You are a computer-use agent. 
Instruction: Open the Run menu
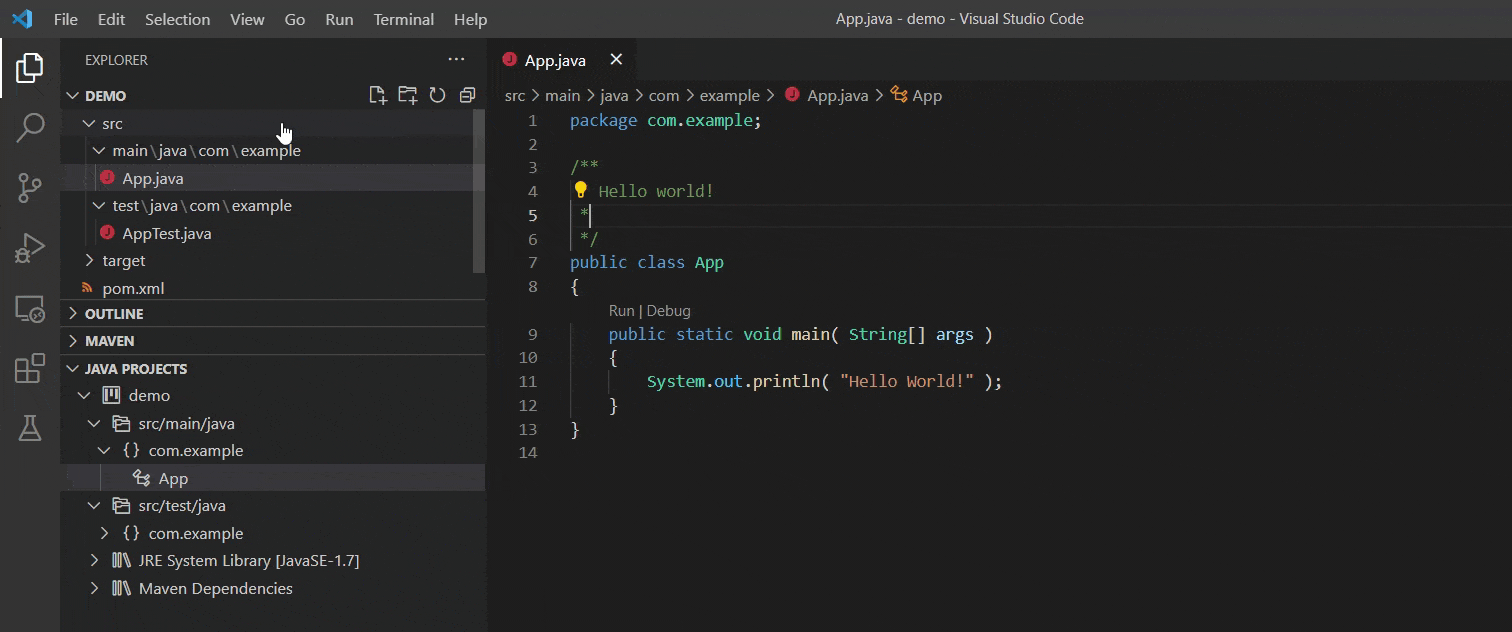pos(339,19)
